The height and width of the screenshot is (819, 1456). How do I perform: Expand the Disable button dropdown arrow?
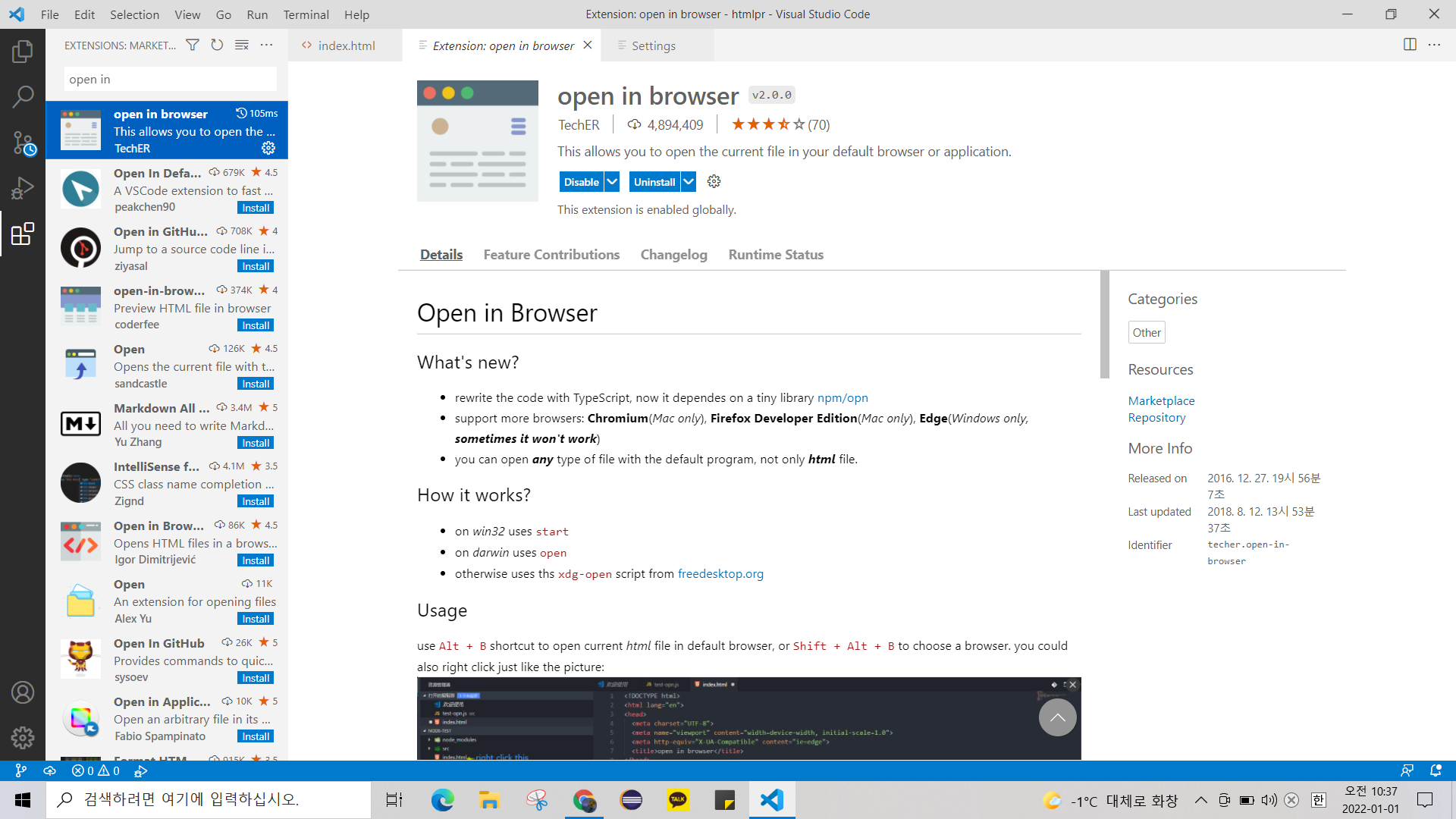(x=613, y=182)
